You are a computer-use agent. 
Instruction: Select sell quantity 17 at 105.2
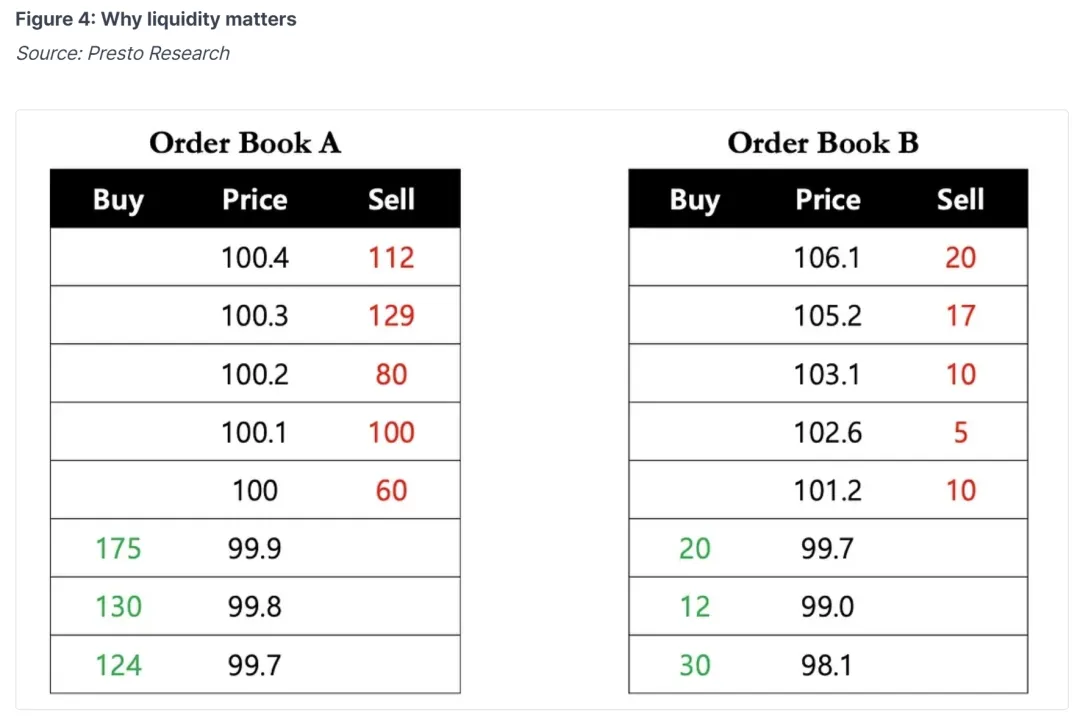(961, 316)
